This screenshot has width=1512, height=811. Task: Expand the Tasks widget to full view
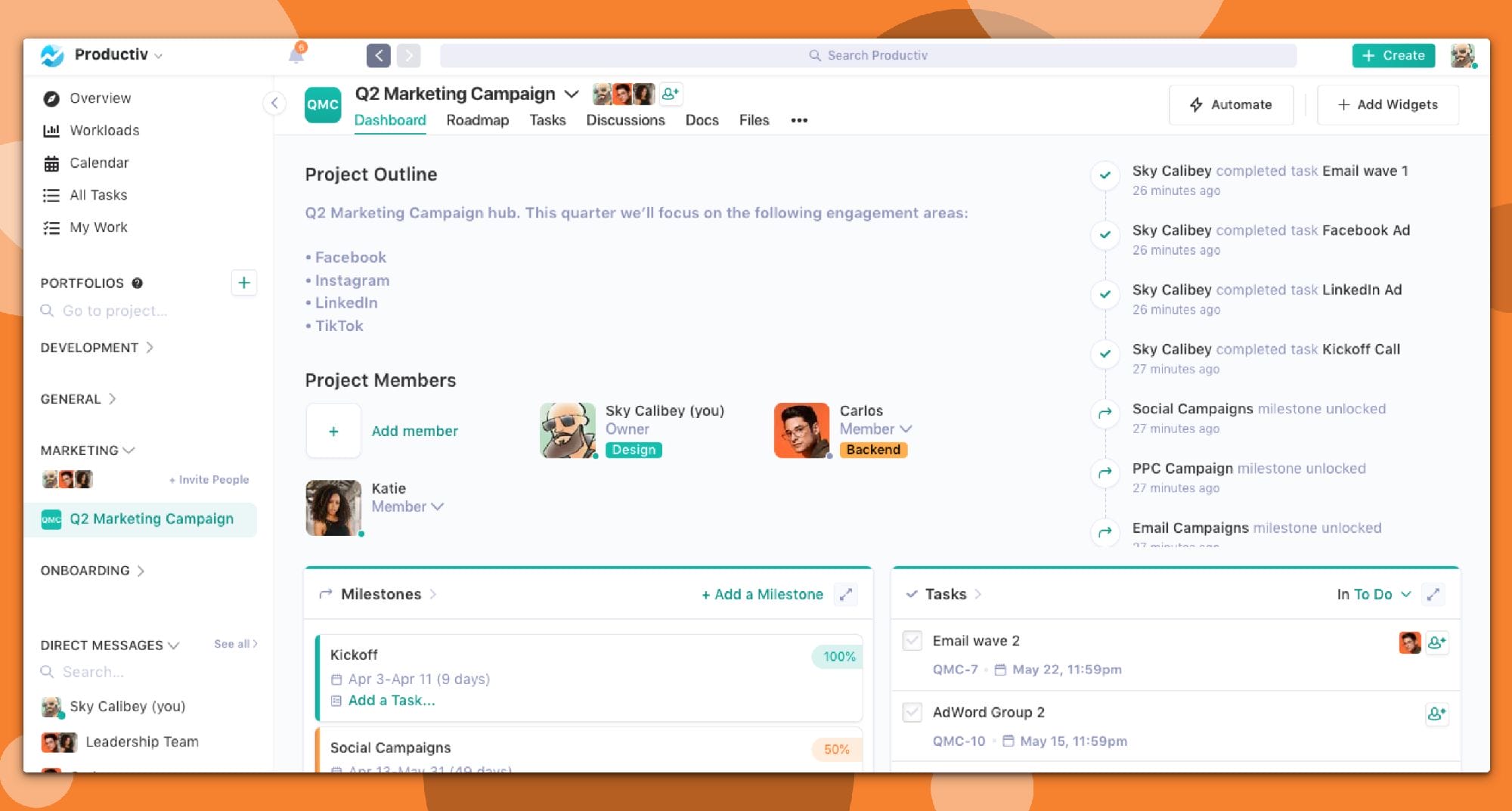pos(1433,594)
